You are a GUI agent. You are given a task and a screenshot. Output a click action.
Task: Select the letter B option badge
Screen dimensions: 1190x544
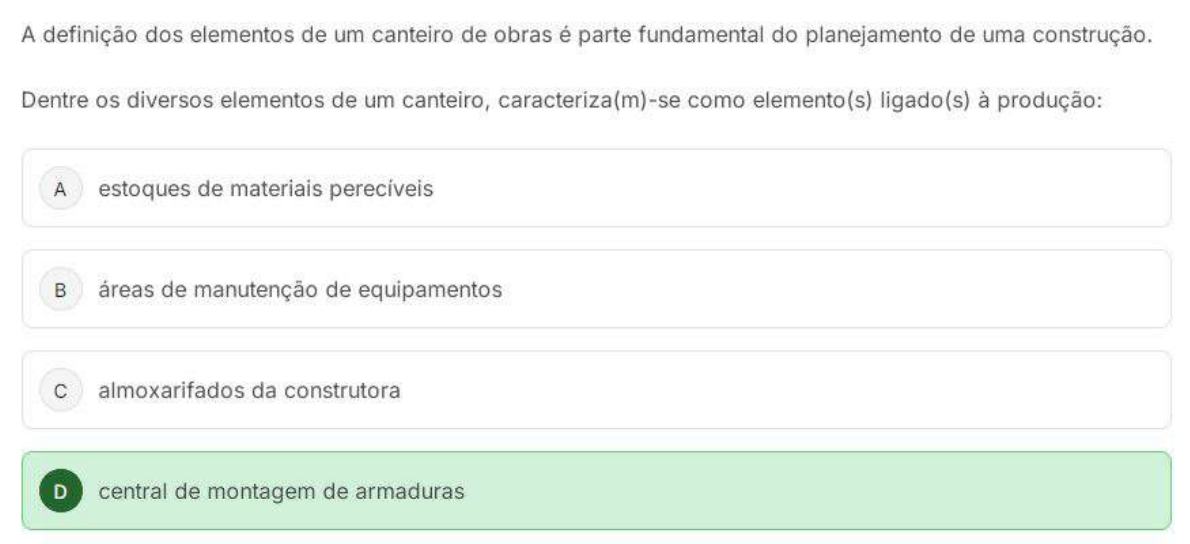click(x=60, y=290)
